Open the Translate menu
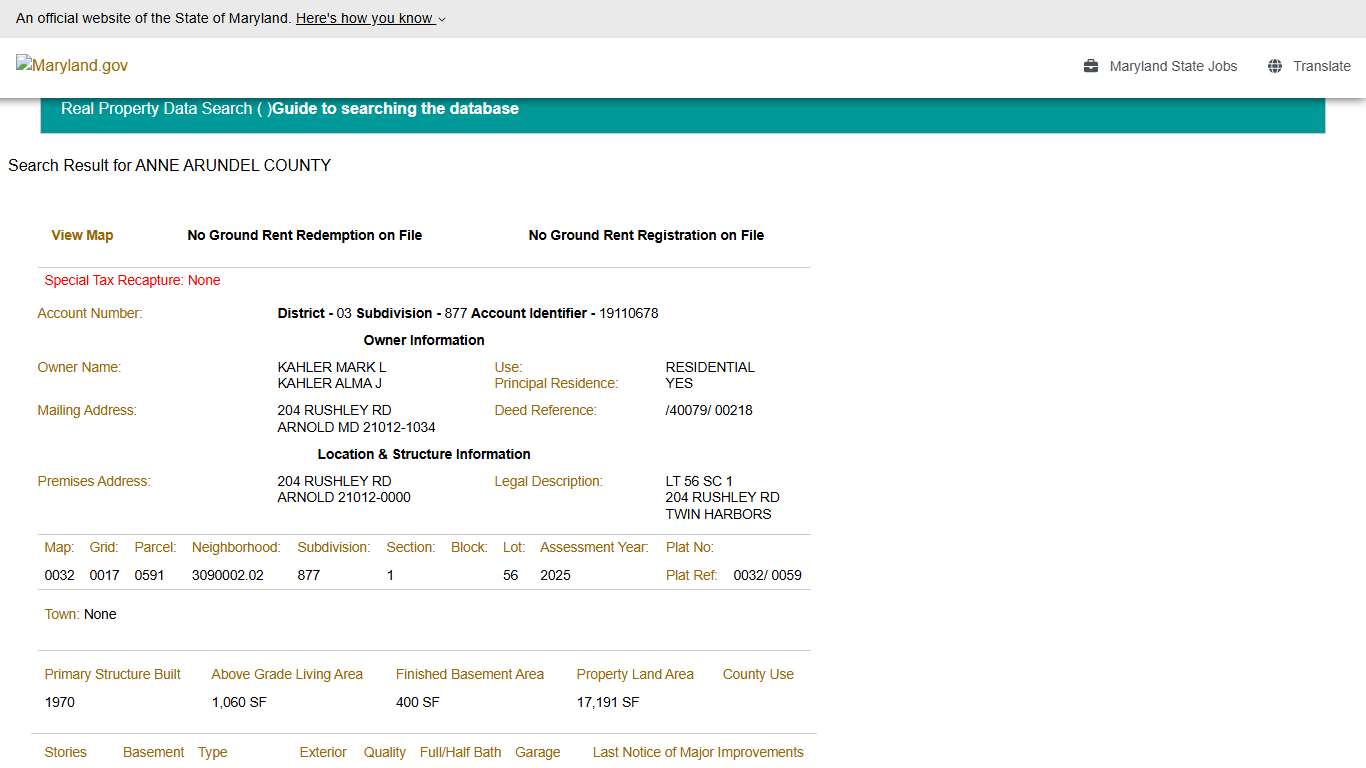 point(1321,66)
